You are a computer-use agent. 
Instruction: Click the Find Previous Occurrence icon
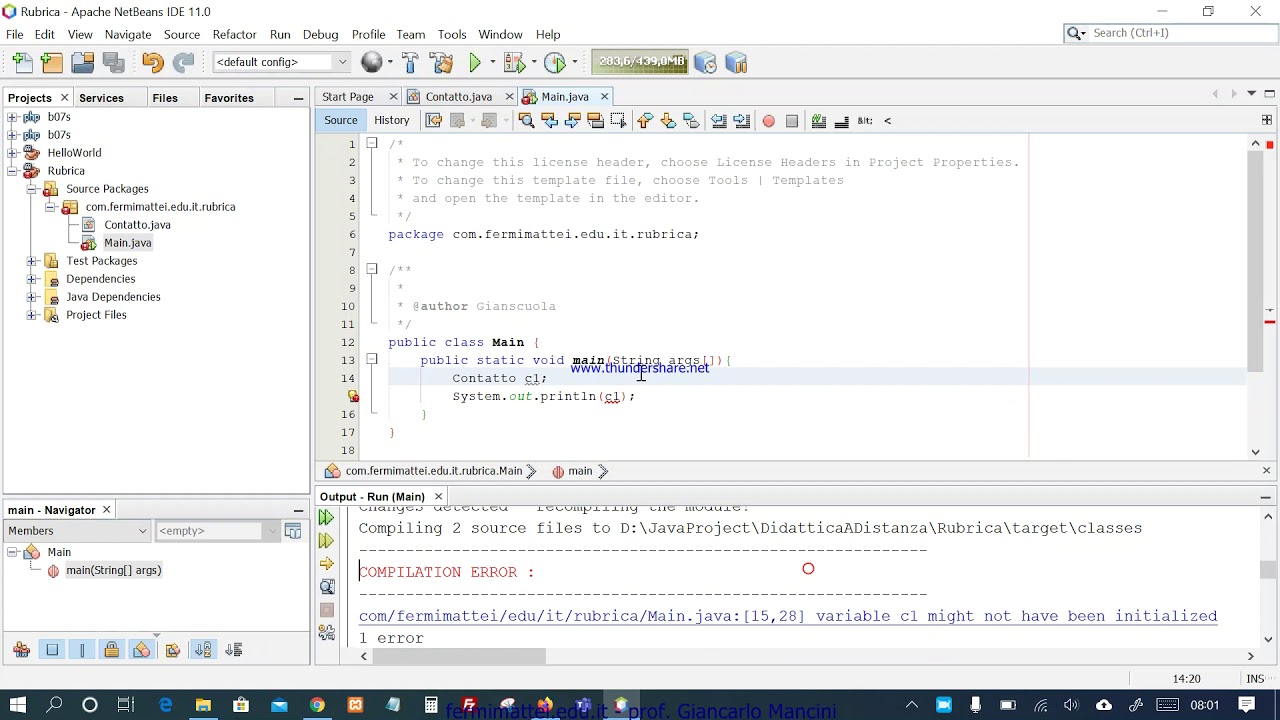549,120
